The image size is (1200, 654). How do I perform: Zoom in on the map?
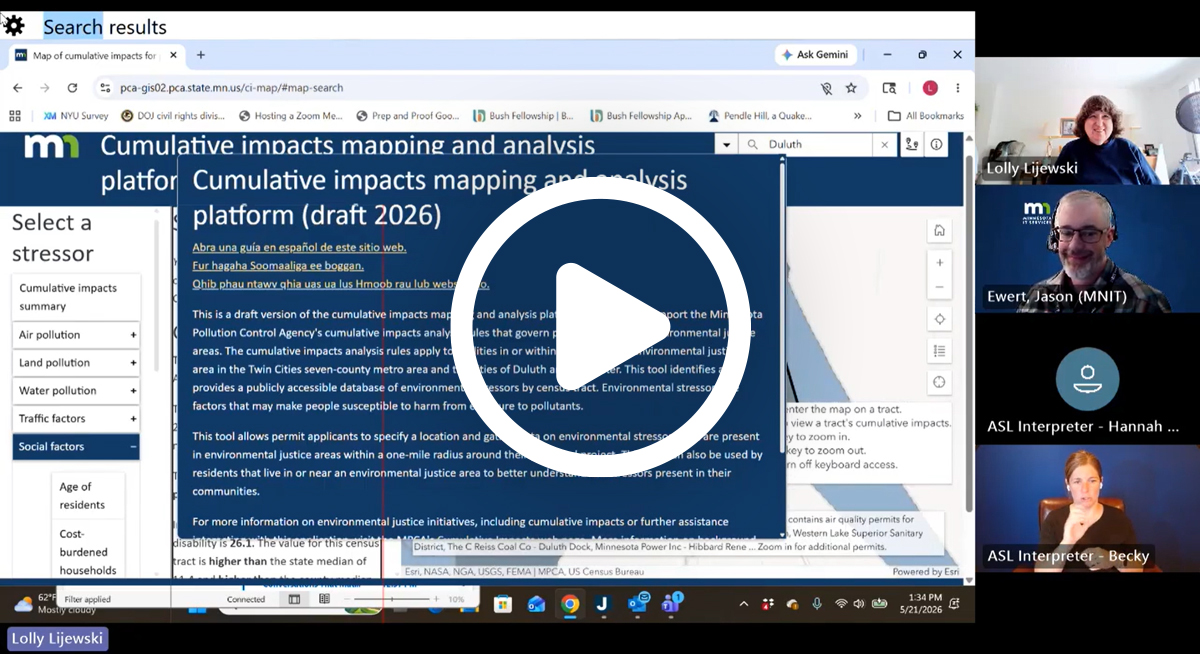(939, 262)
